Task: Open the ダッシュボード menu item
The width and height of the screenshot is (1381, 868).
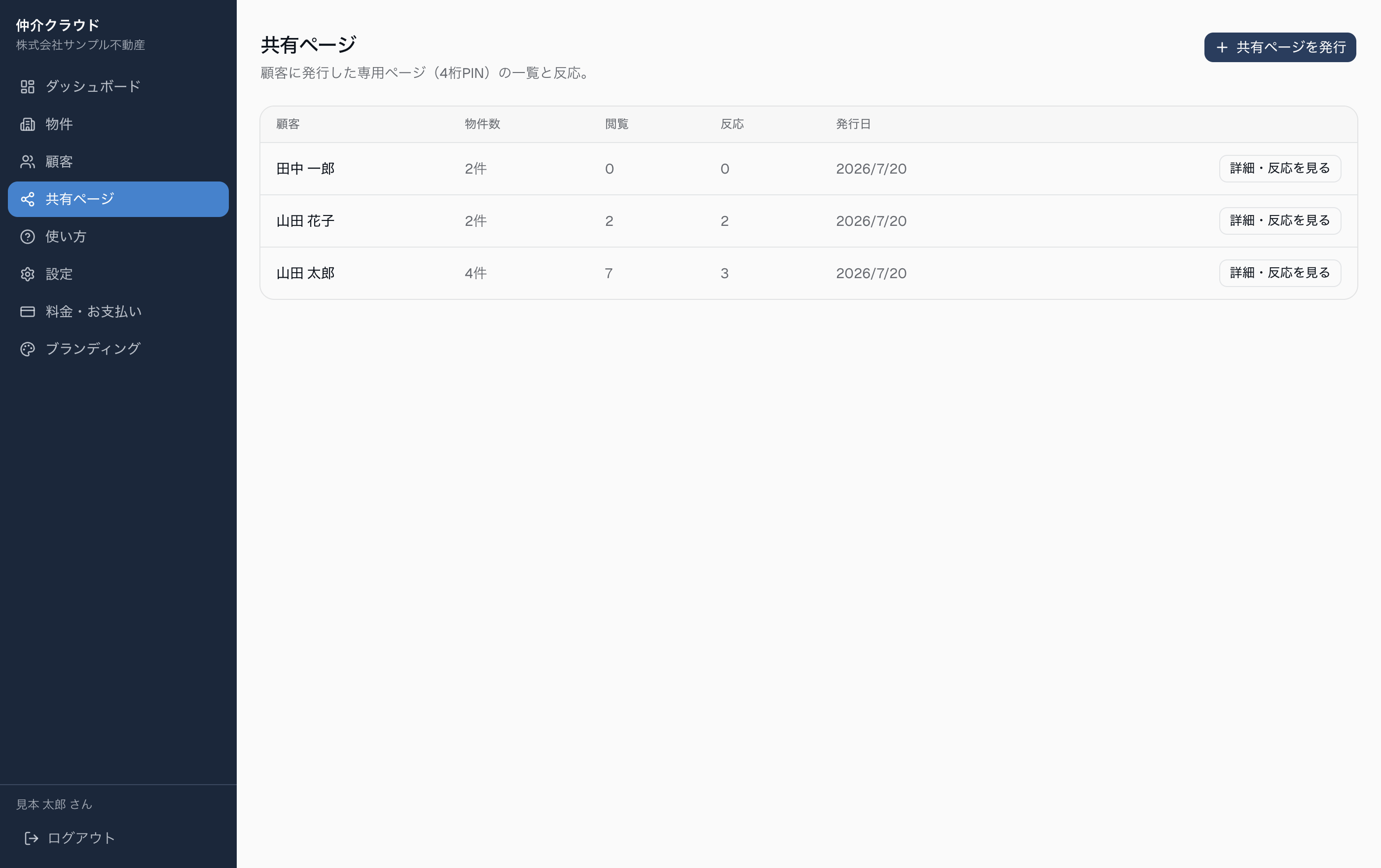Action: pos(118,87)
